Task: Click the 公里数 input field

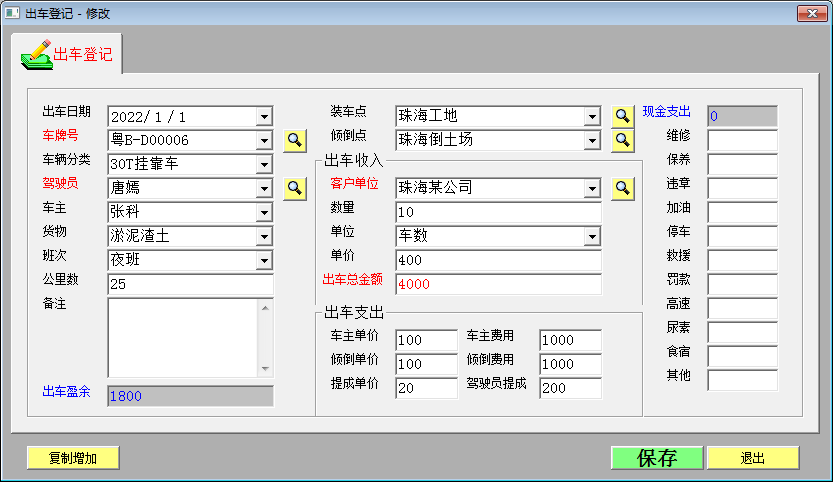Action: (190, 284)
